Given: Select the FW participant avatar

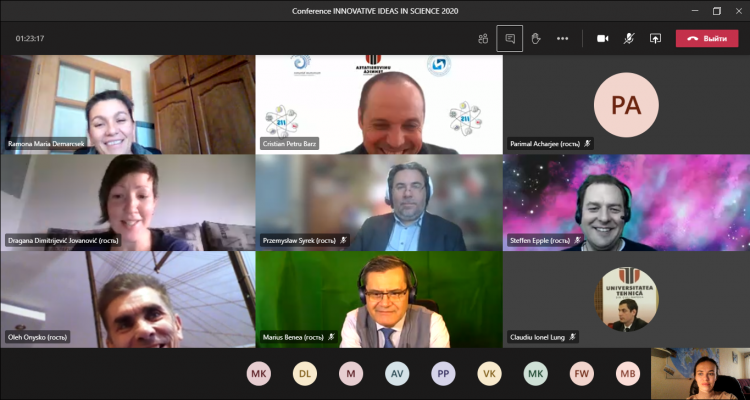Looking at the screenshot, I should click(581, 374).
